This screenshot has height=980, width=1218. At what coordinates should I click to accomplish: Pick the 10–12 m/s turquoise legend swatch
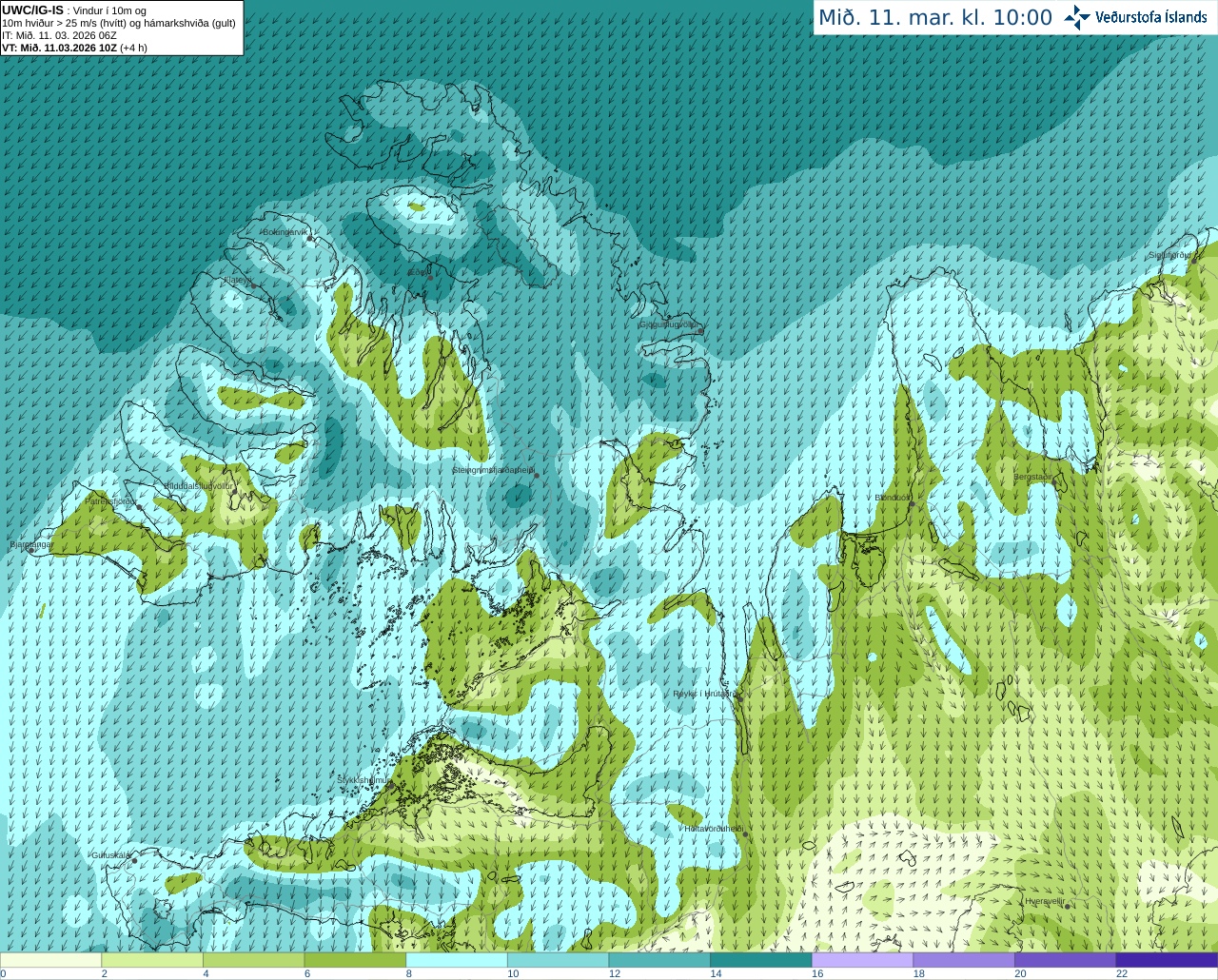[x=558, y=960]
